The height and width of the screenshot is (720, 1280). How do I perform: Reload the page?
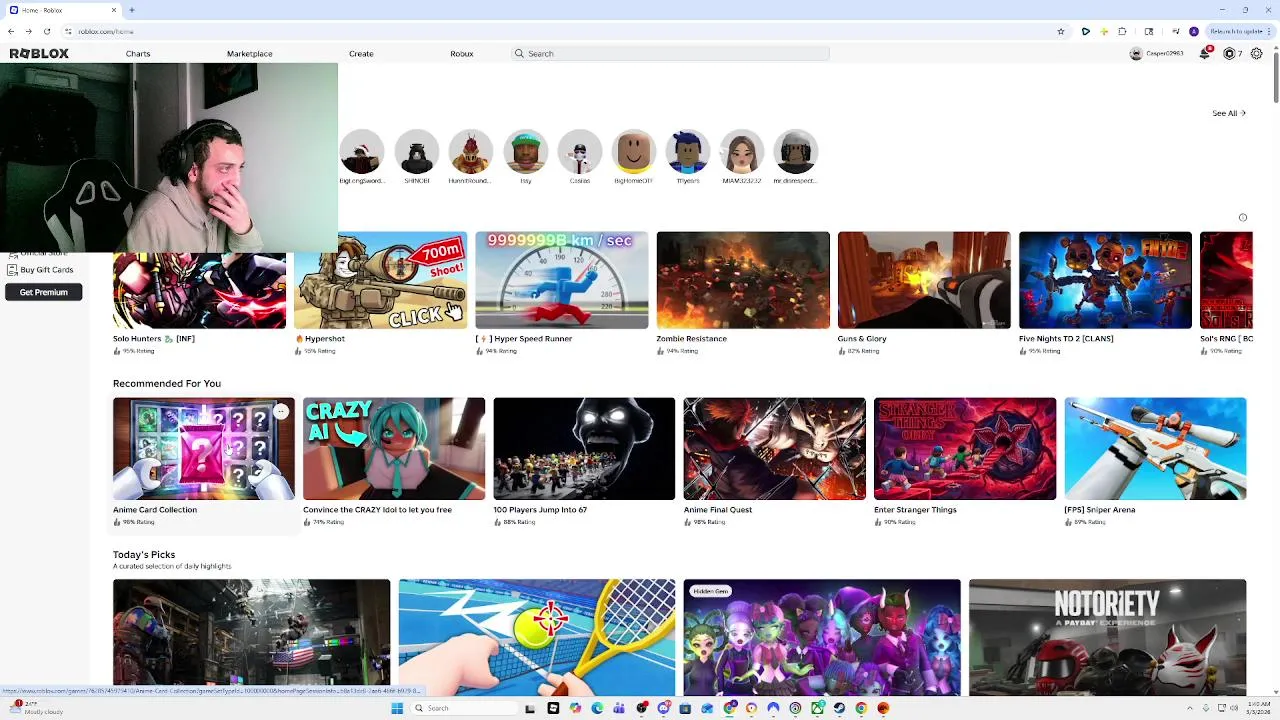click(46, 31)
